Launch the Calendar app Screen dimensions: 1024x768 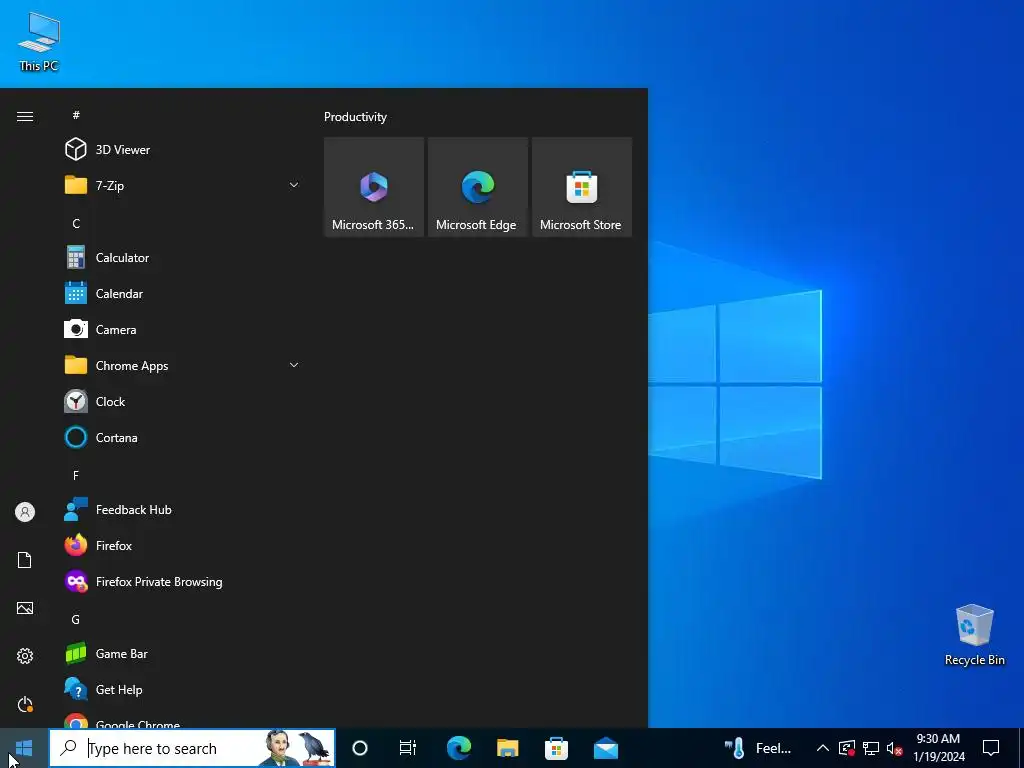click(x=183, y=294)
